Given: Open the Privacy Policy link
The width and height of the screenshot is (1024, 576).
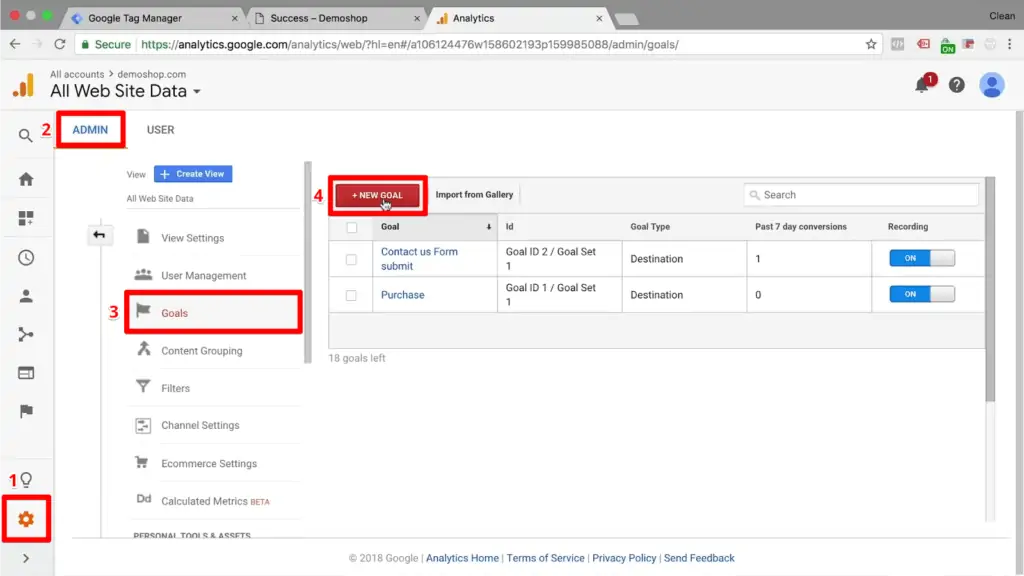Looking at the screenshot, I should click(x=624, y=558).
